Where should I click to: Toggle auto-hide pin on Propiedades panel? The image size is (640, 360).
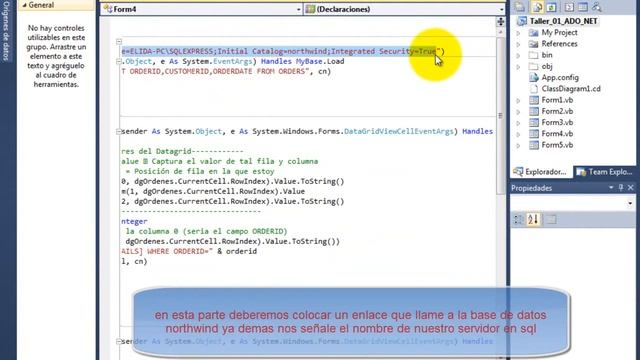coord(621,188)
